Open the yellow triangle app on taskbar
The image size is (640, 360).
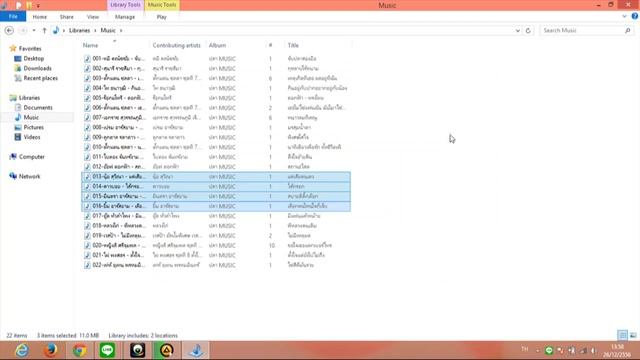click(x=166, y=351)
